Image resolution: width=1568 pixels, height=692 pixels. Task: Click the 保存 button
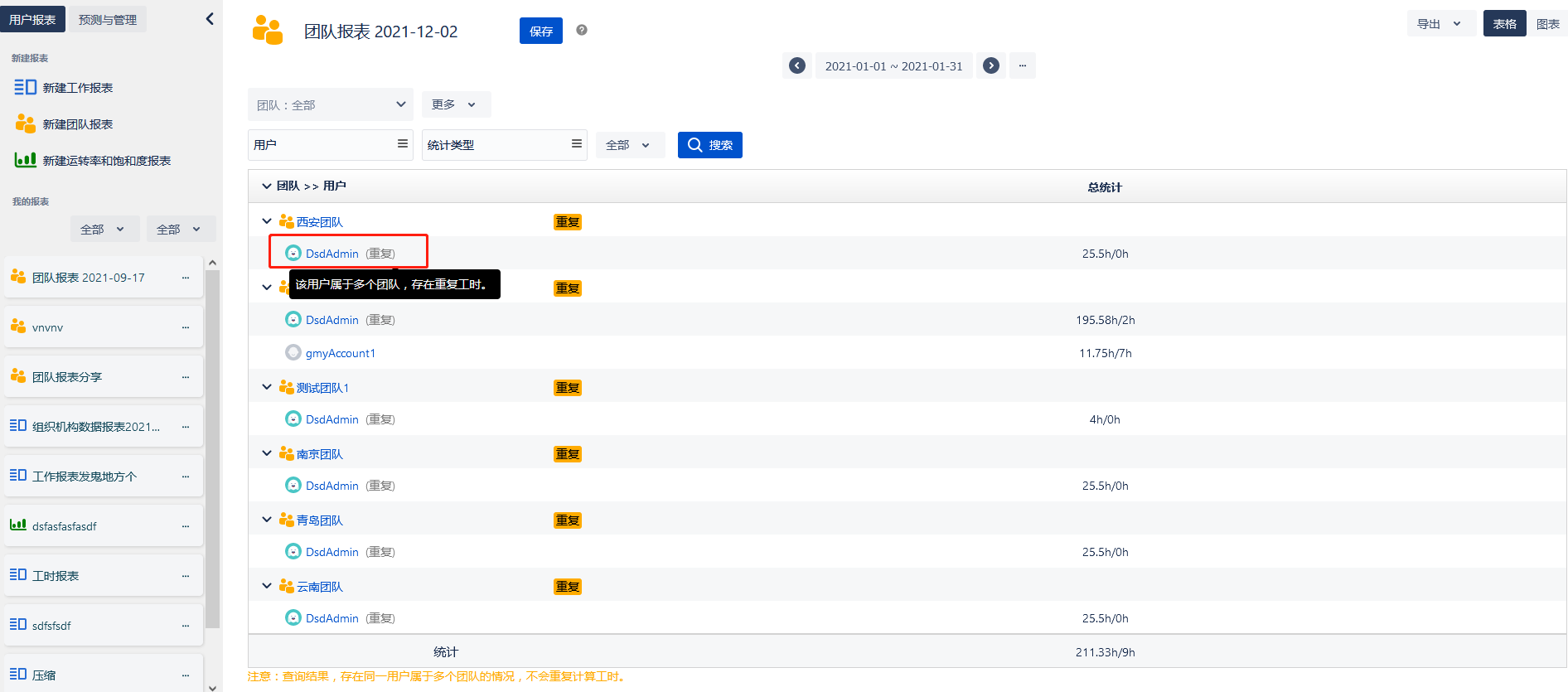tap(540, 31)
